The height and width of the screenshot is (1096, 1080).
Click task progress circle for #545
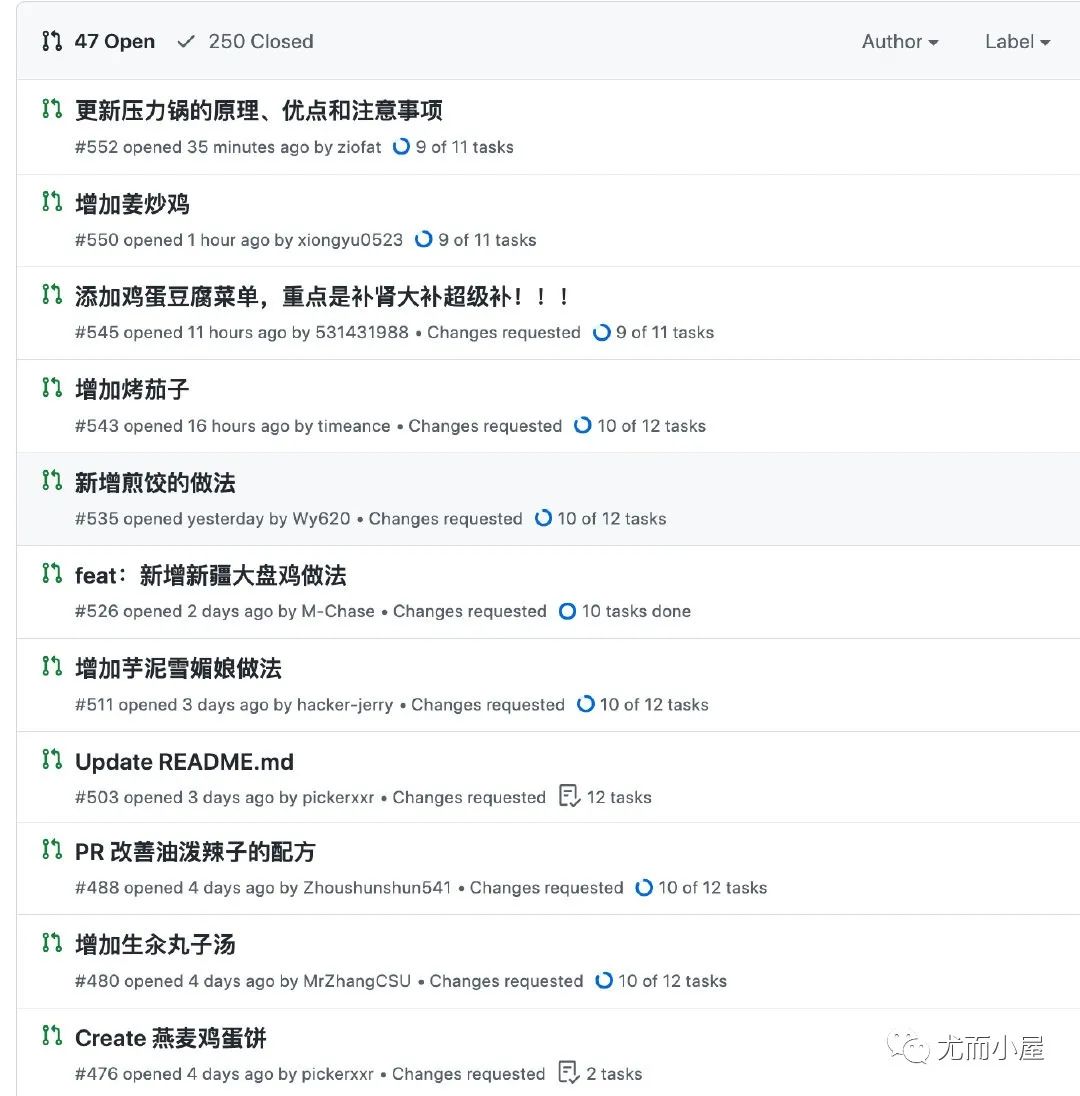[x=601, y=333]
